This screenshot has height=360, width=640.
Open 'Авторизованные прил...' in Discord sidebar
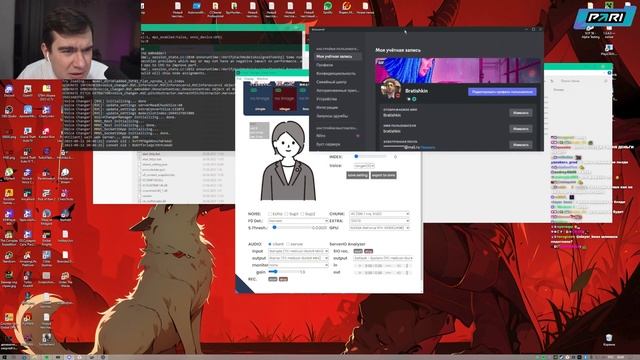coord(338,91)
